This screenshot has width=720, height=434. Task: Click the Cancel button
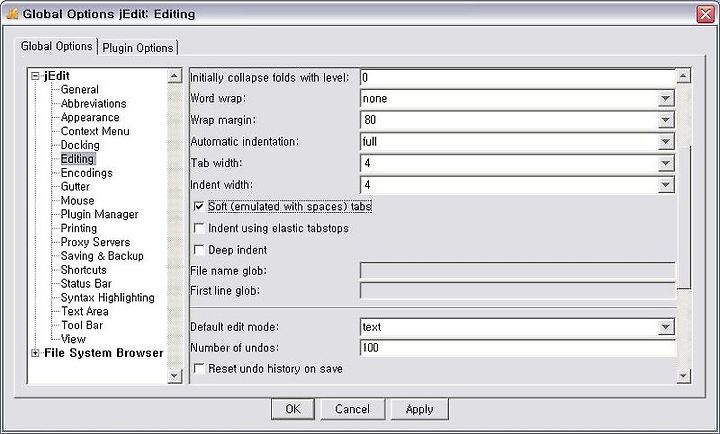point(352,409)
